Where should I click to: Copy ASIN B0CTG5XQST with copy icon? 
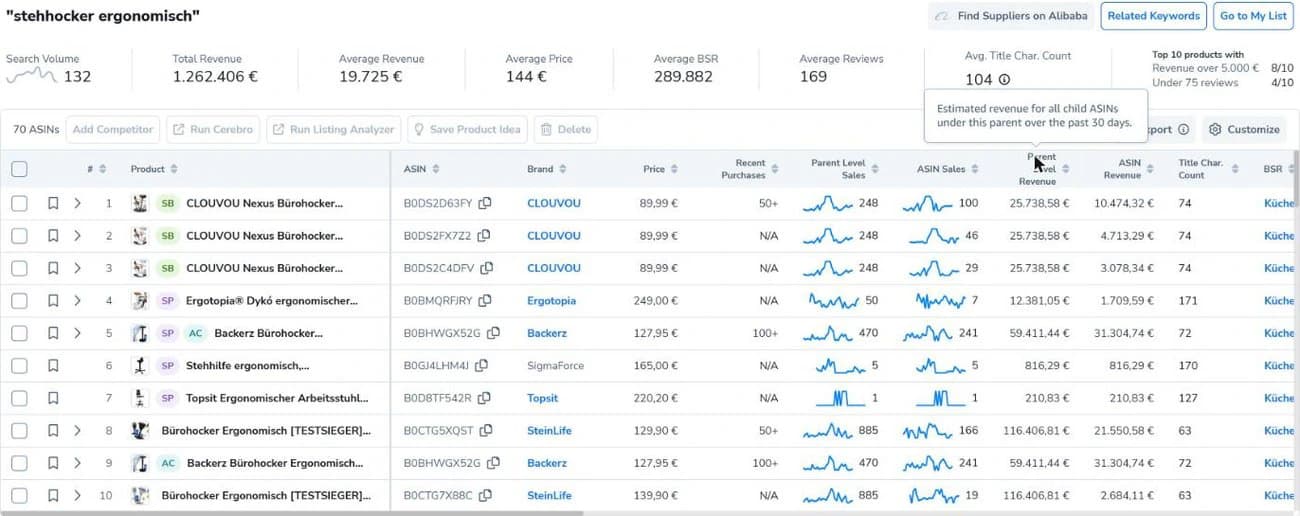coord(485,431)
